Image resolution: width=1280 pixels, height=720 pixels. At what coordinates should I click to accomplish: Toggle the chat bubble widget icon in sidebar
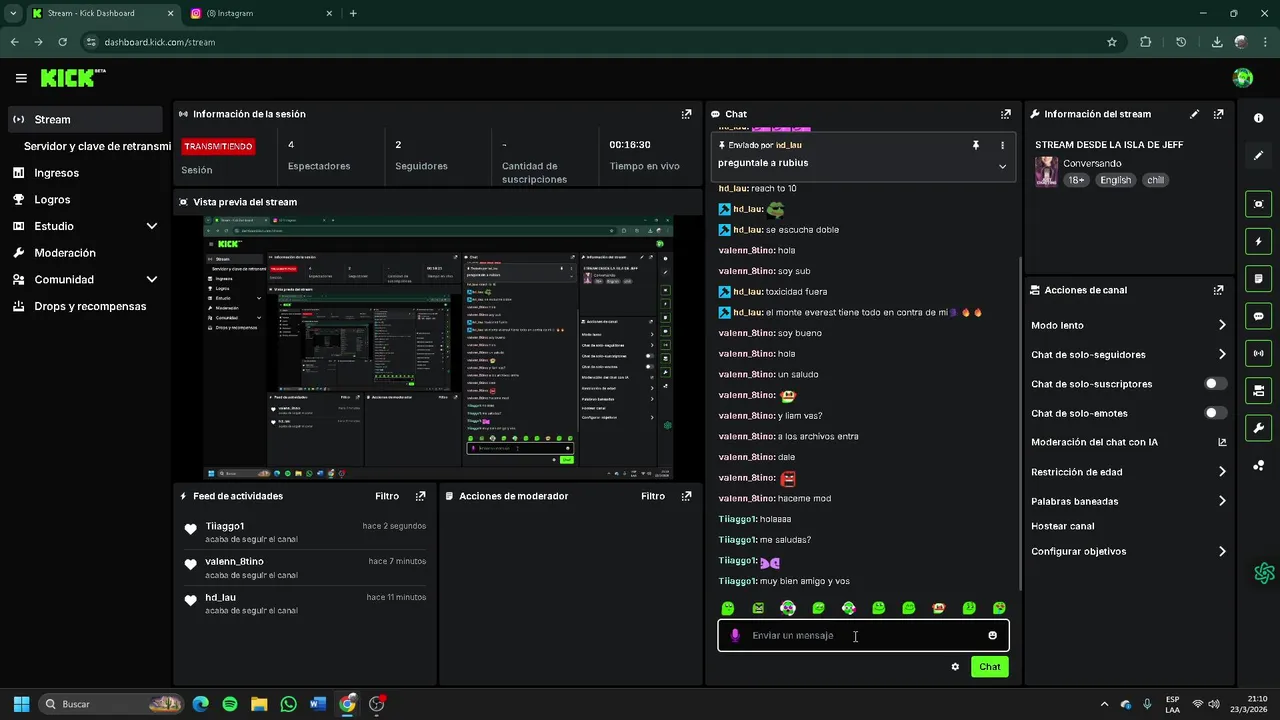(x=1258, y=316)
